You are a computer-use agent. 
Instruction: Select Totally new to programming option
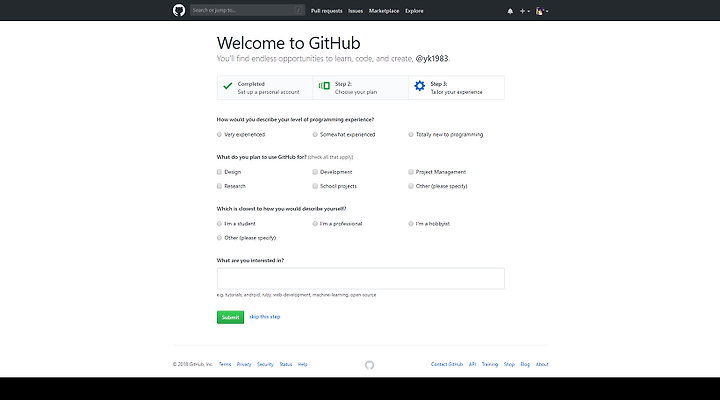411,135
